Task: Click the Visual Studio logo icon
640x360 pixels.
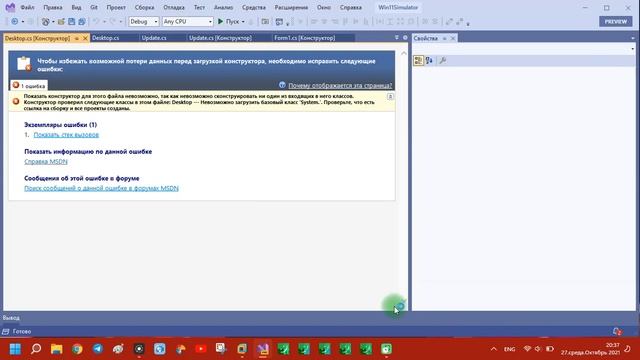Action: tap(10, 7)
